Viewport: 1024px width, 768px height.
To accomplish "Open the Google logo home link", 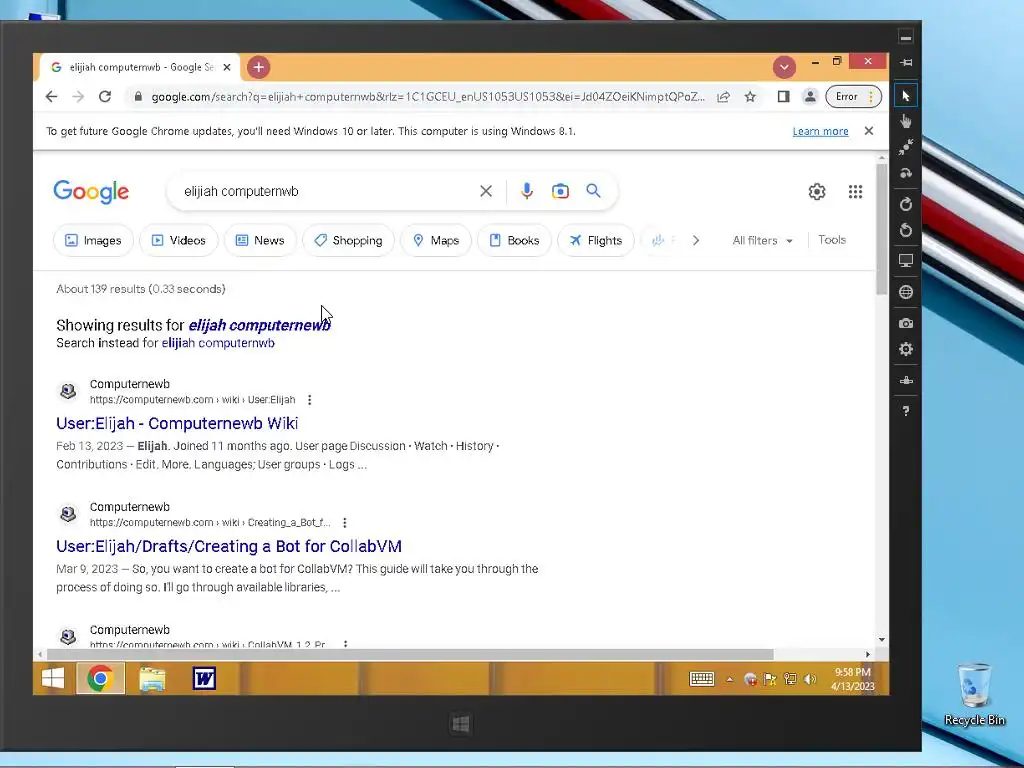I will pos(91,191).
